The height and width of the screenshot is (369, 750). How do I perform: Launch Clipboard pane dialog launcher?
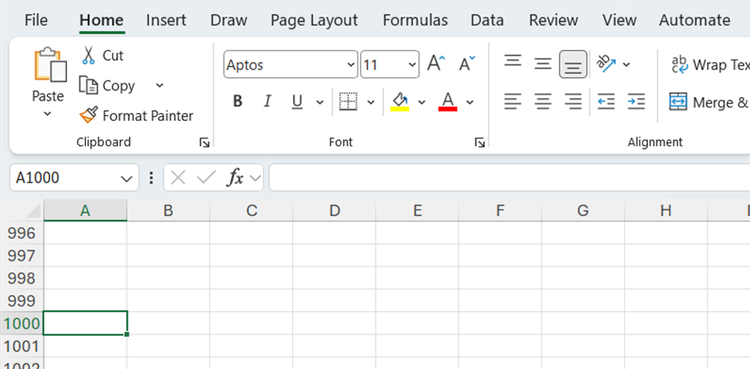pyautogui.click(x=205, y=143)
